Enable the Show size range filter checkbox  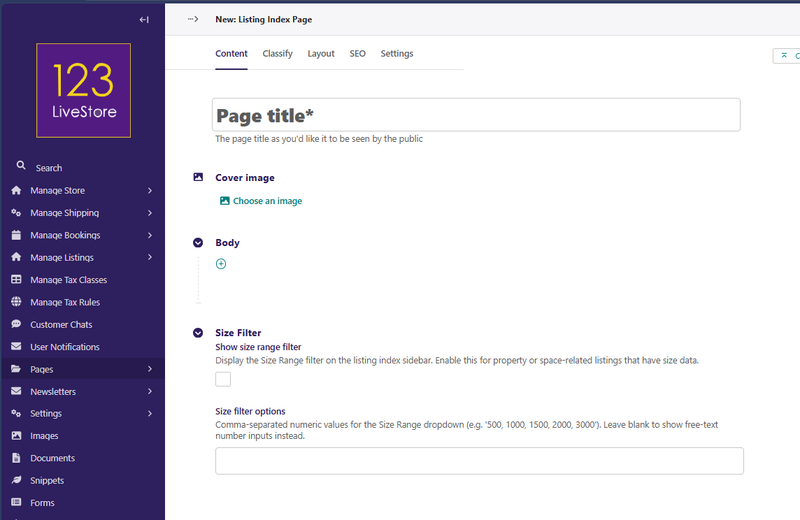click(223, 379)
